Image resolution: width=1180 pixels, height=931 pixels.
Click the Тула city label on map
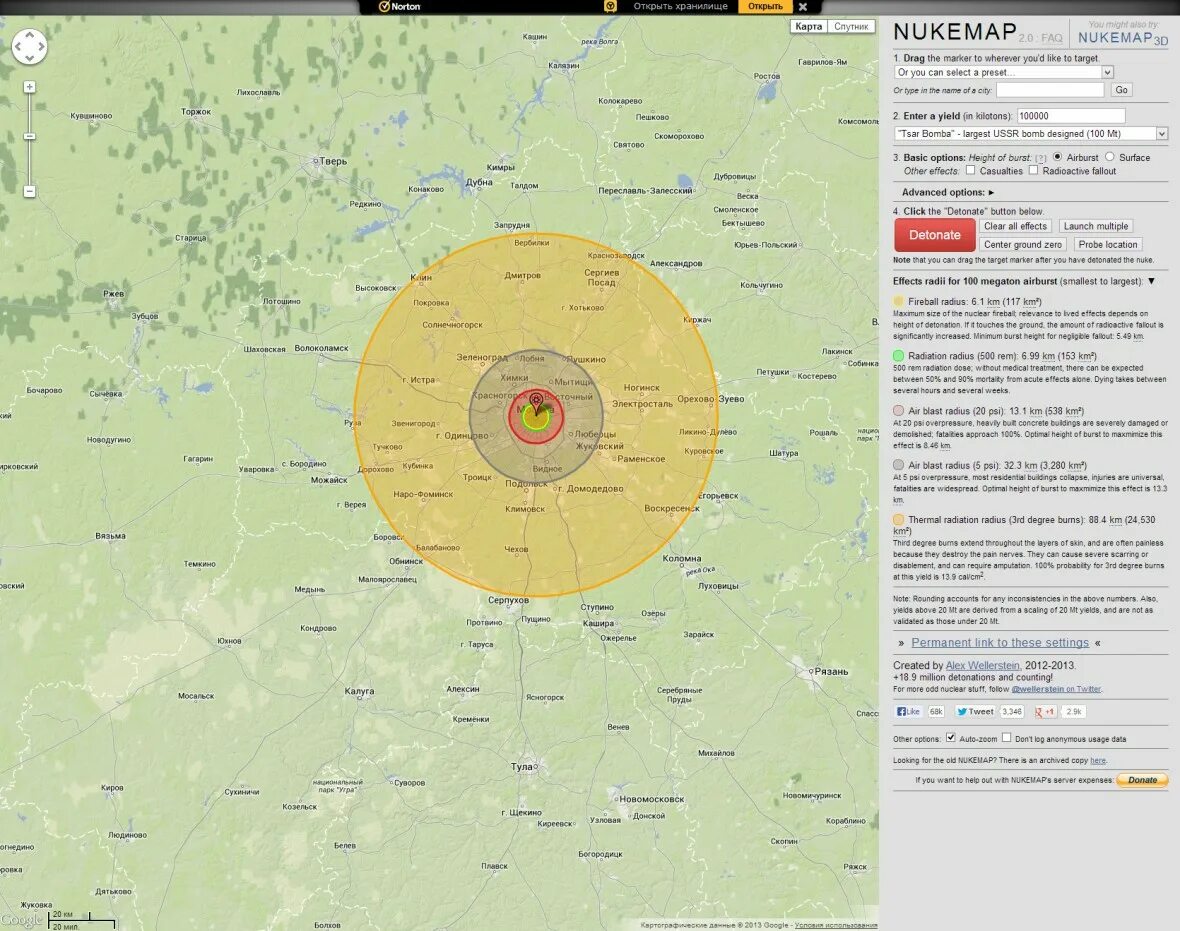pos(523,766)
